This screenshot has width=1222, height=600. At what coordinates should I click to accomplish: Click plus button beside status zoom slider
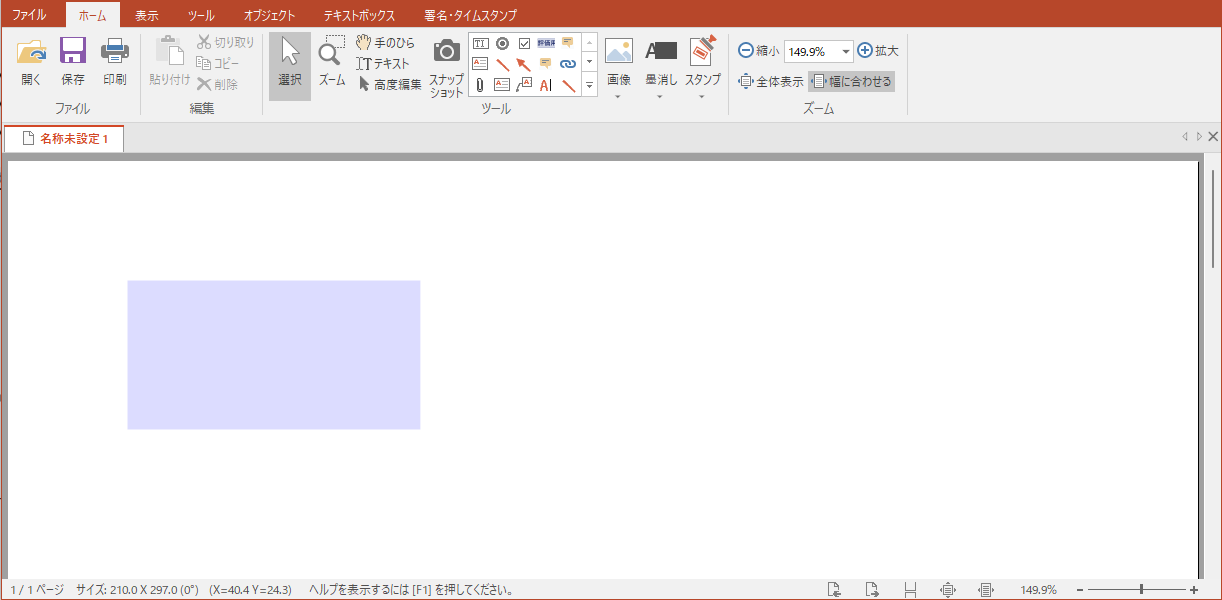[1194, 590]
